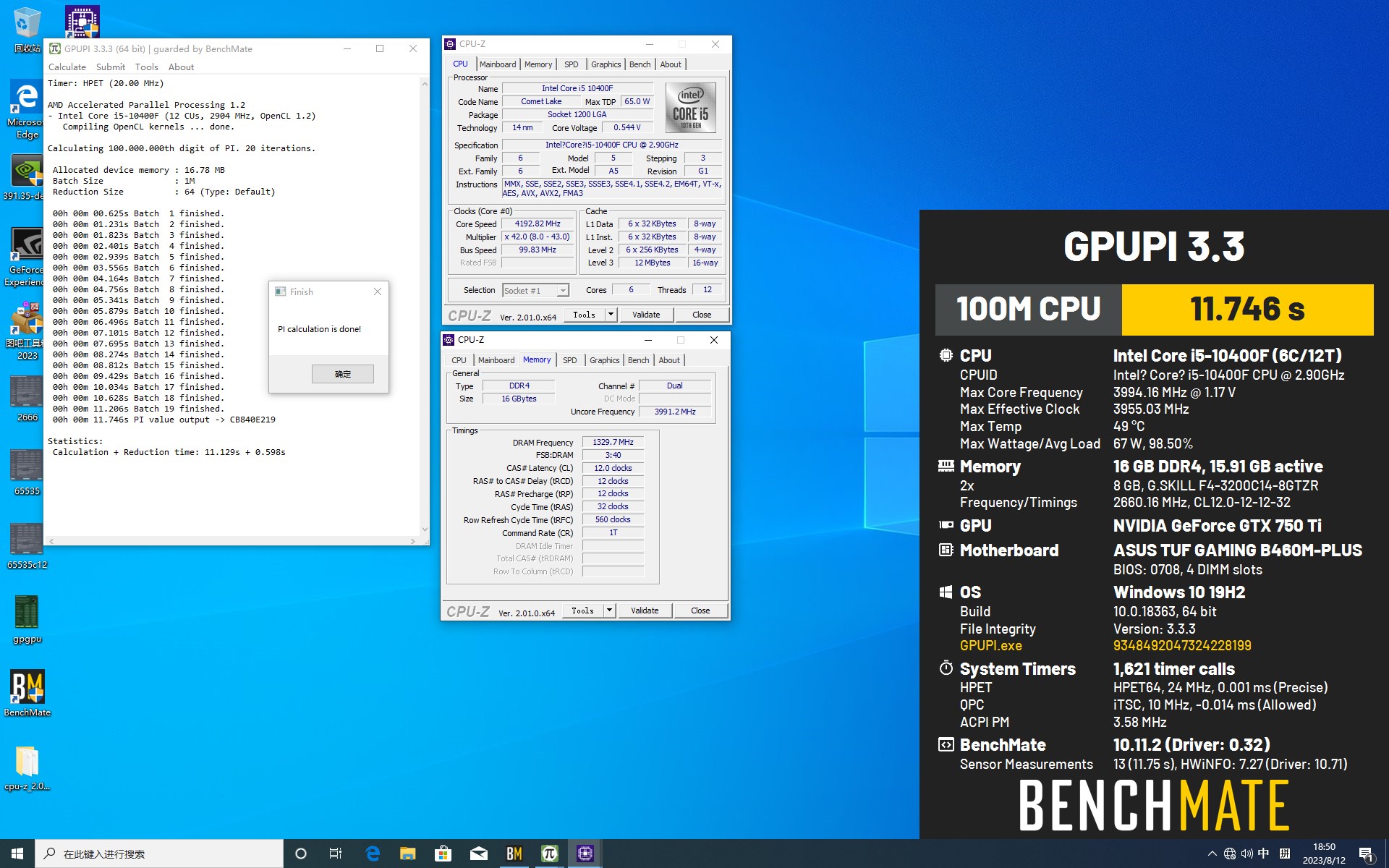This screenshot has height=868, width=1389.
Task: Open SPD tab in bottom CPU-Z window
Action: coord(570,360)
